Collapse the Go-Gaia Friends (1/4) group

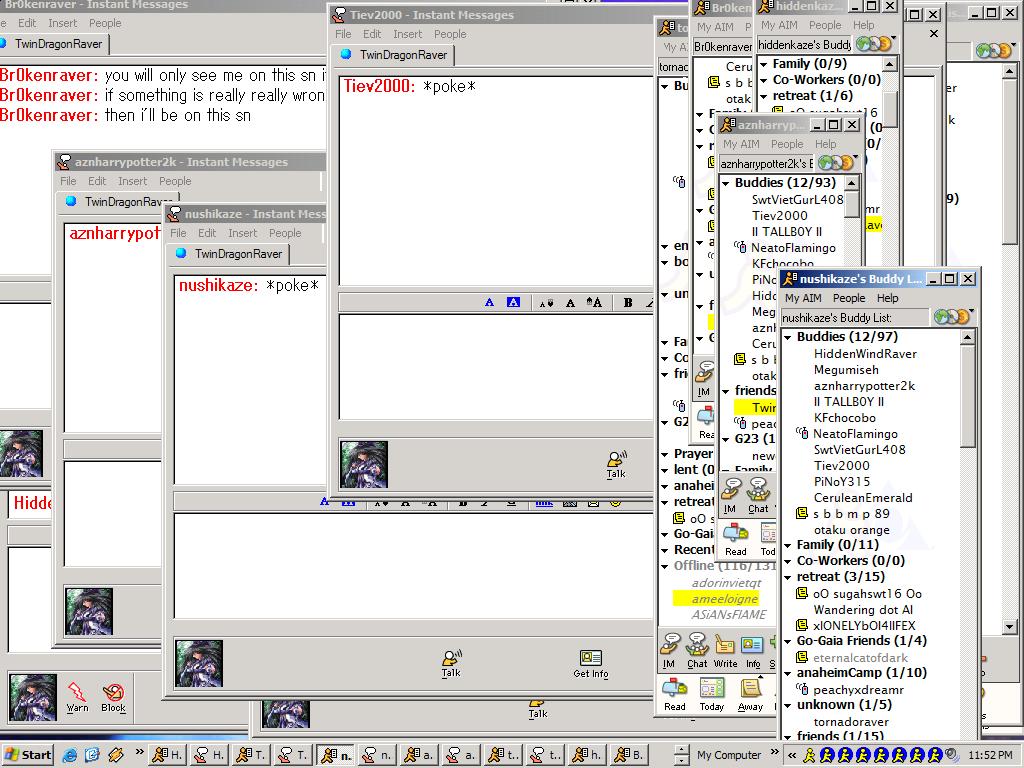click(788, 641)
